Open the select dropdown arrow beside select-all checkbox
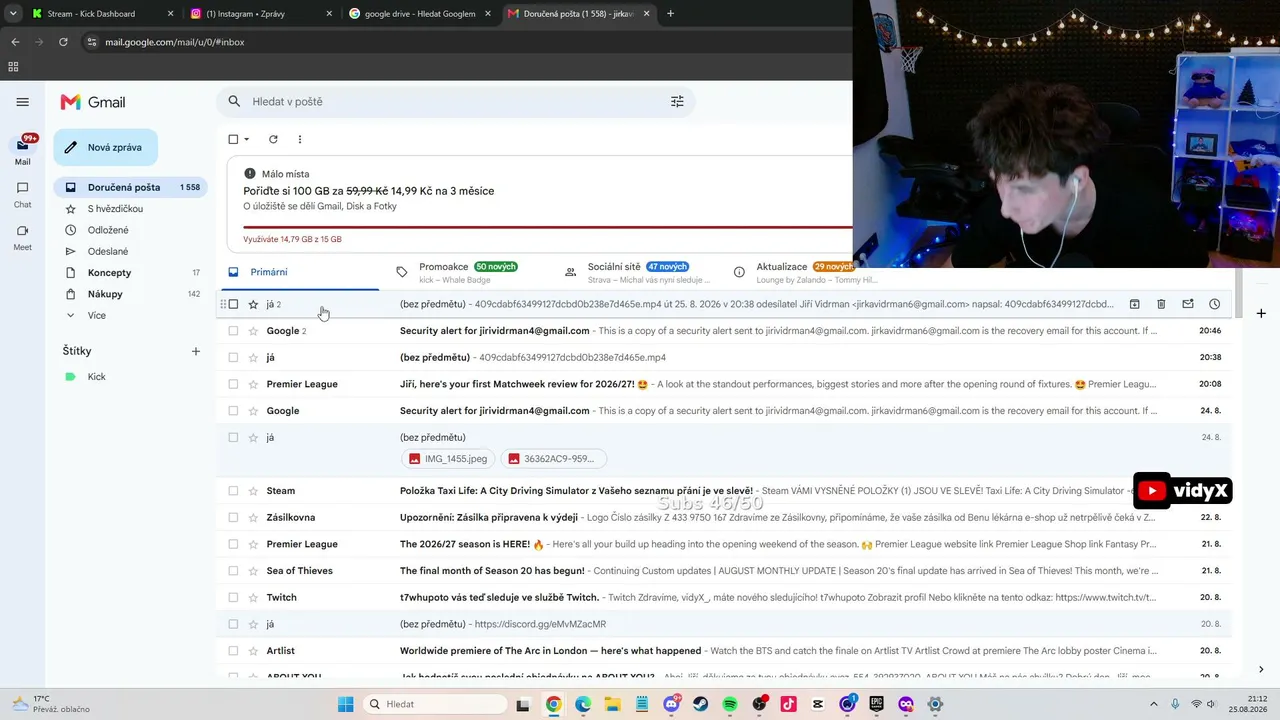This screenshot has width=1280, height=720. point(247,139)
